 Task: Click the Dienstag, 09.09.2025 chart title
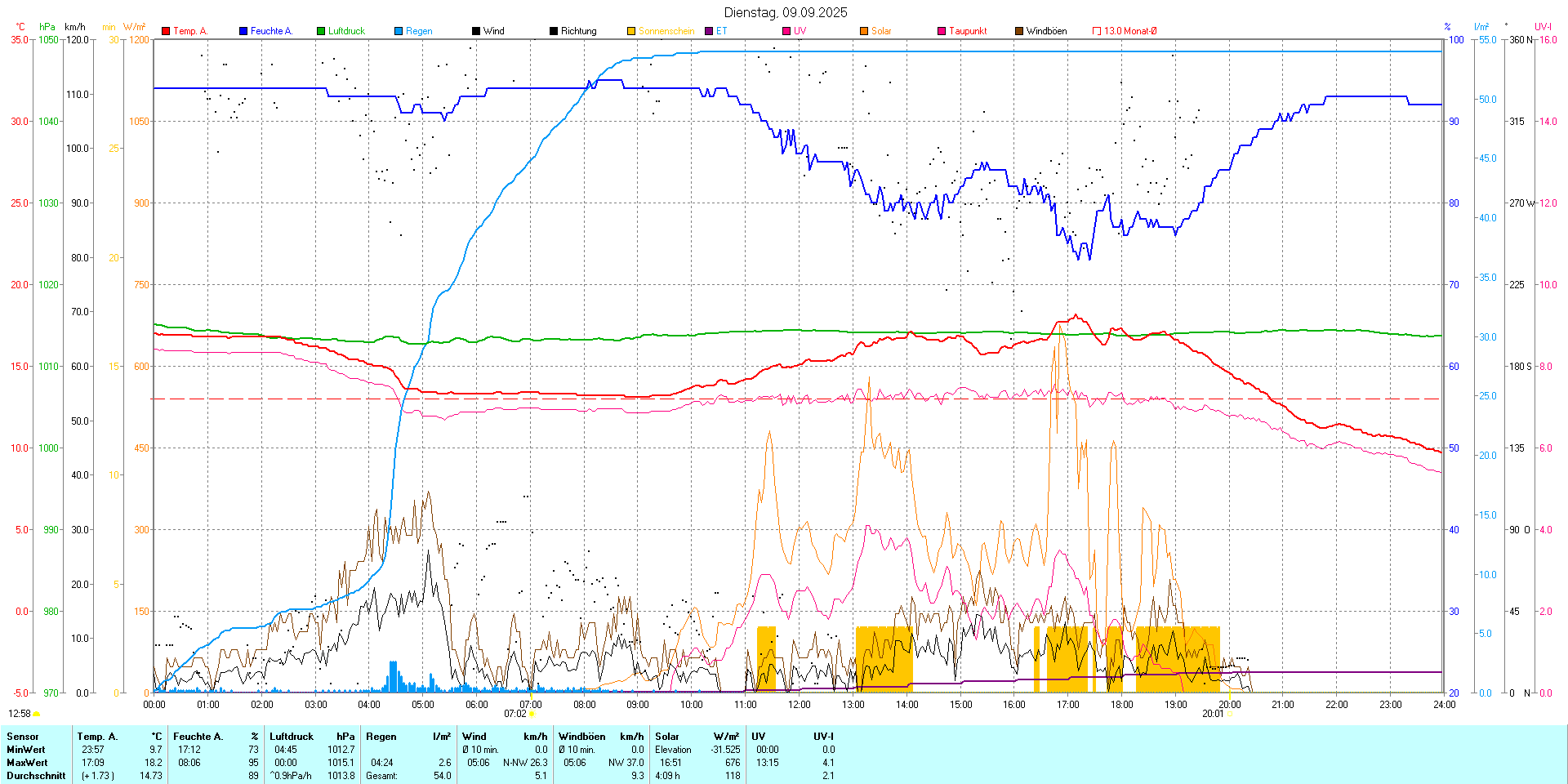click(x=786, y=12)
